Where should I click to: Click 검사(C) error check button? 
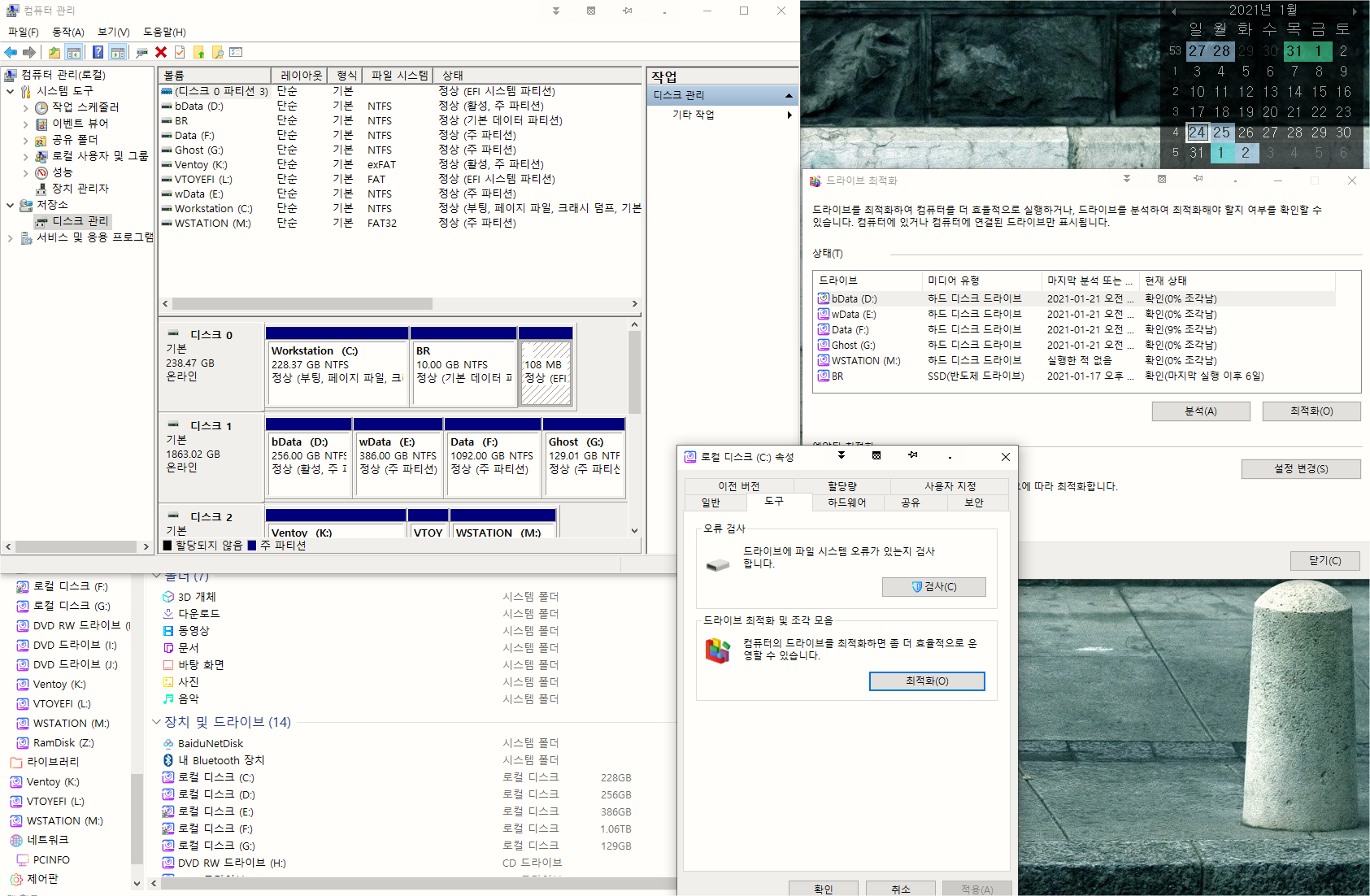933,587
